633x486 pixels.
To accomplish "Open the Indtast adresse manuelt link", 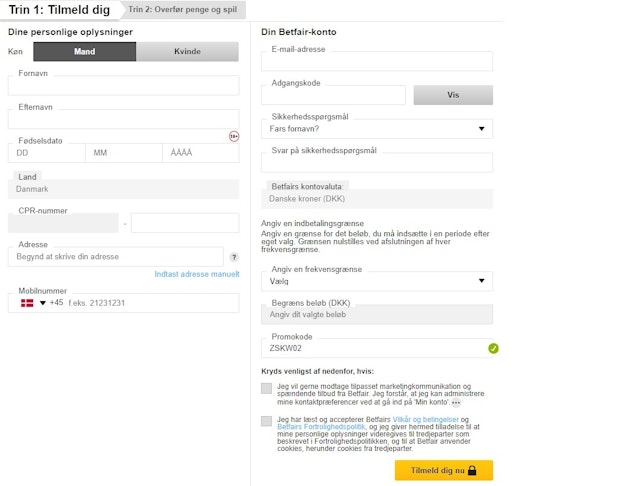I will pos(197,274).
